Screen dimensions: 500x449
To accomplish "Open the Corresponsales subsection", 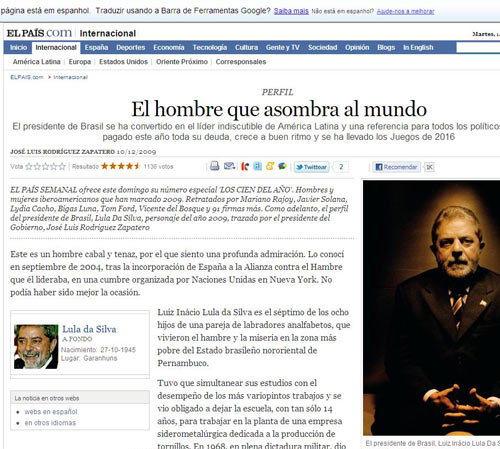I will (241, 62).
